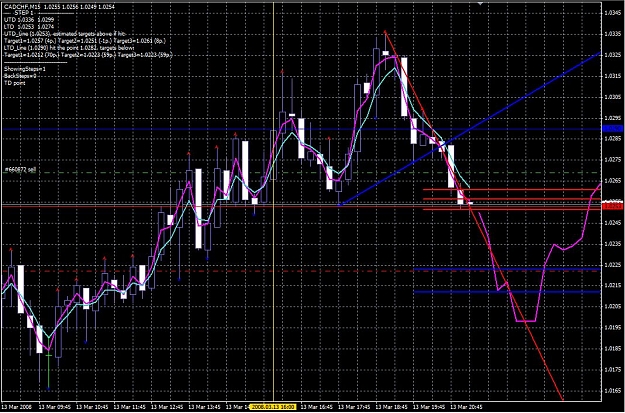Click the 1.0335 price scale label
This screenshot has height=413, width=625.
point(613,34)
